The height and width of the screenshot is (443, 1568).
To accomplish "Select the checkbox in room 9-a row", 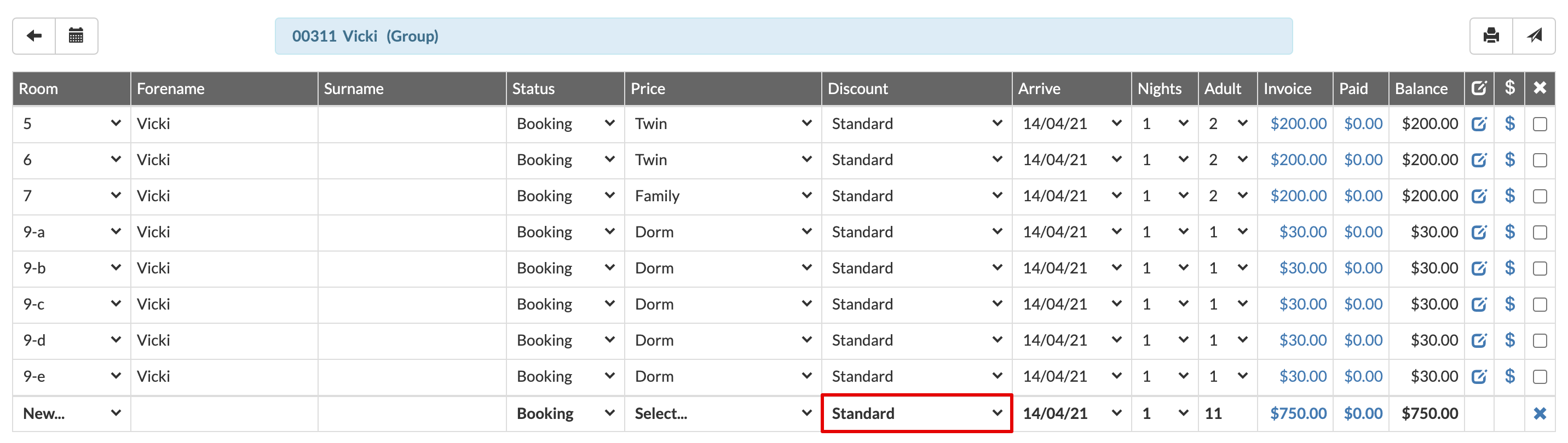I will click(1540, 232).
